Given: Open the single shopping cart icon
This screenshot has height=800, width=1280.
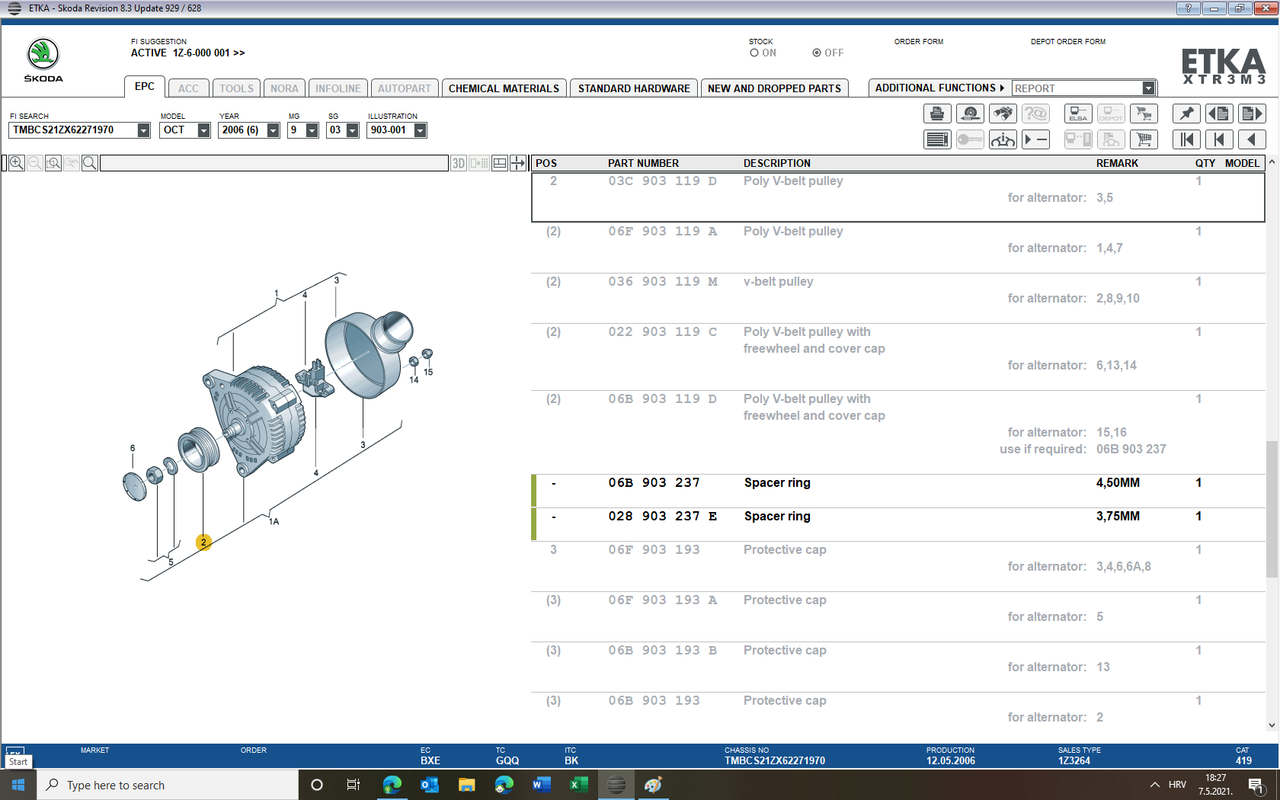Looking at the screenshot, I should pyautogui.click(x=1143, y=140).
